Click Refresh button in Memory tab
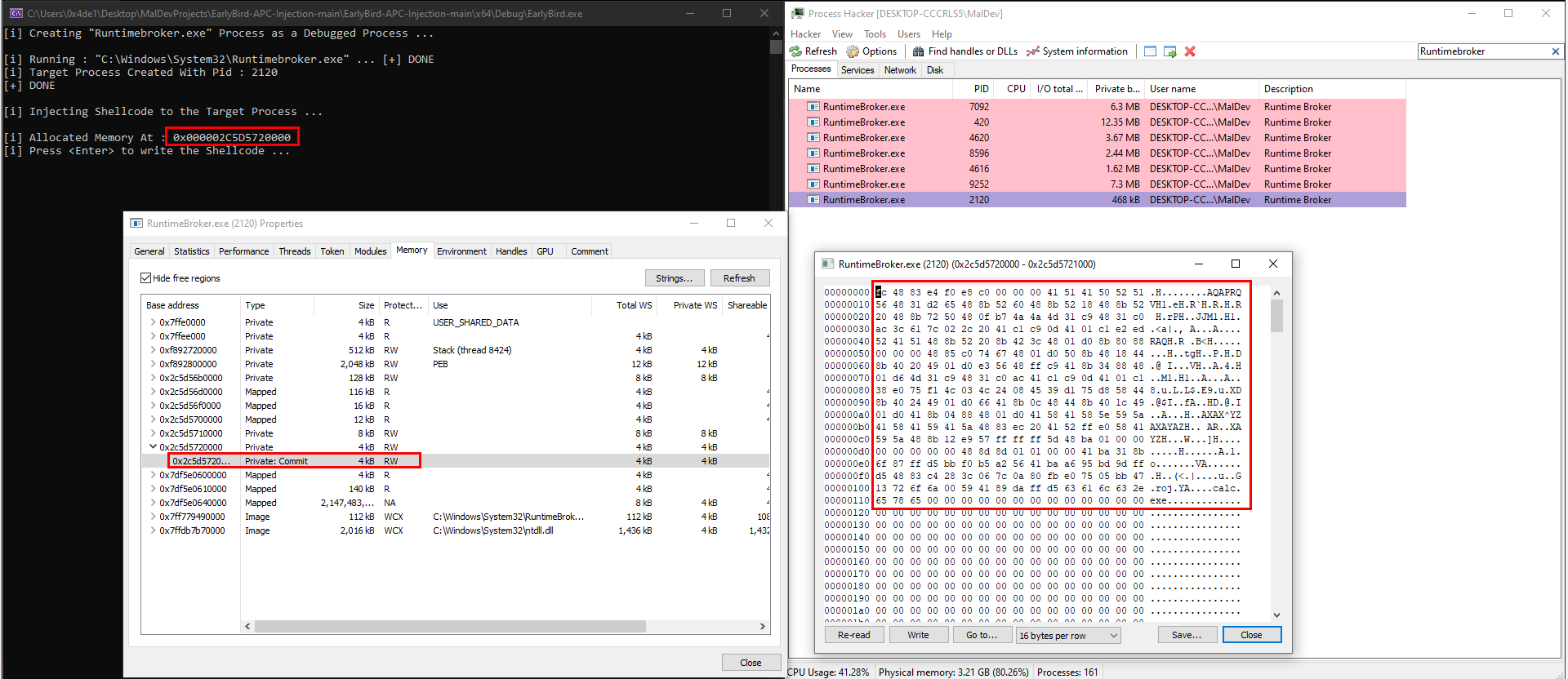 tap(740, 278)
